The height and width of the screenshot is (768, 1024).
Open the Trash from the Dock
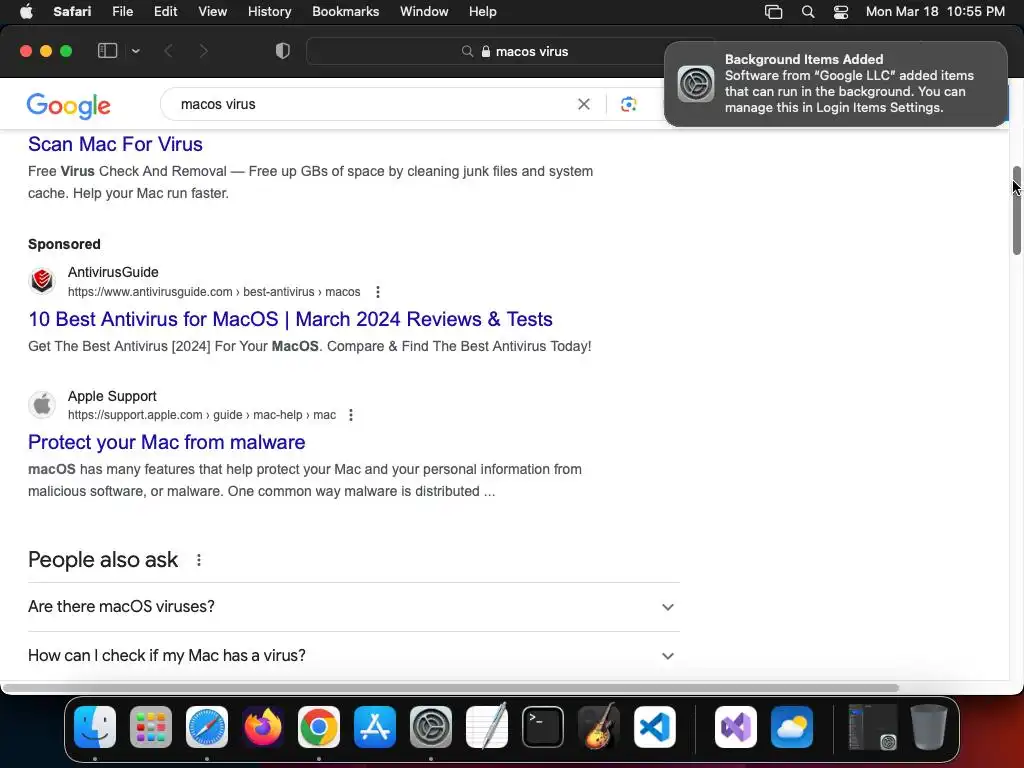pyautogui.click(x=929, y=727)
